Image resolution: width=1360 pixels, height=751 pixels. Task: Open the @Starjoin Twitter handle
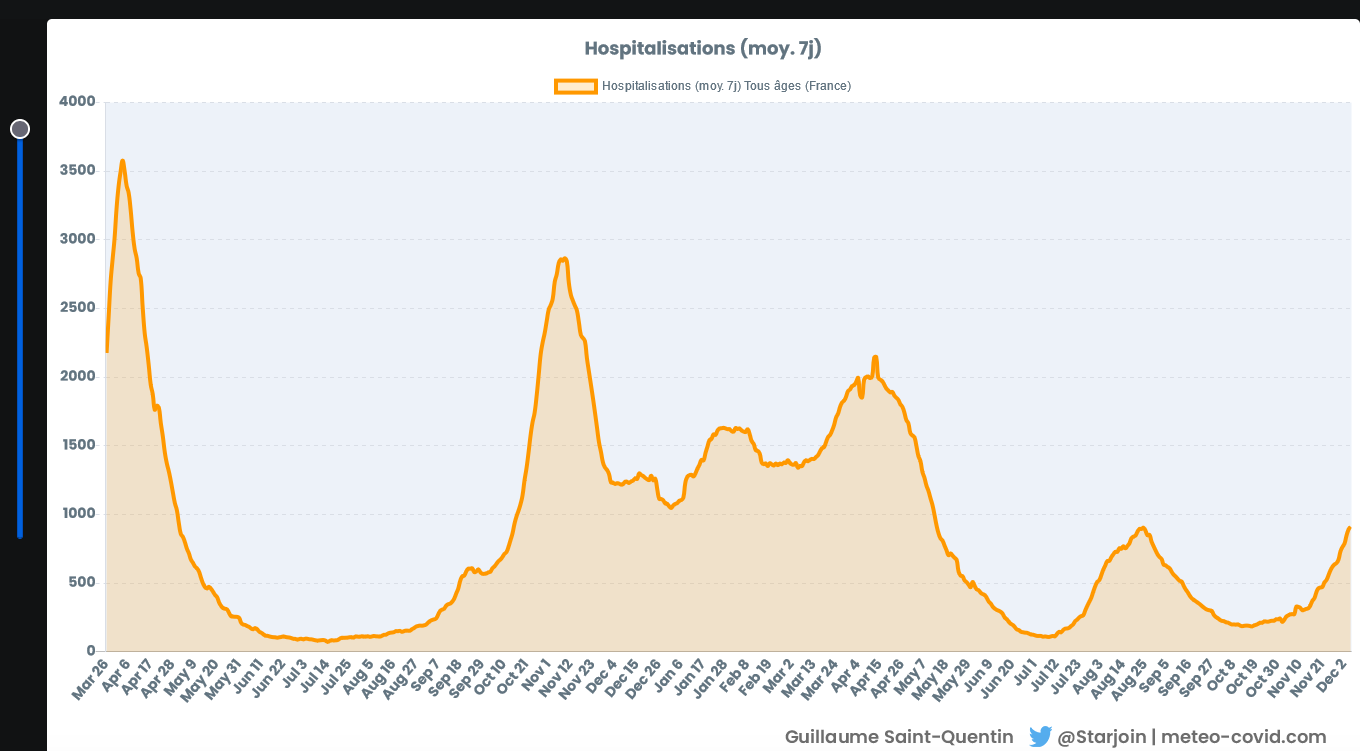click(1101, 737)
